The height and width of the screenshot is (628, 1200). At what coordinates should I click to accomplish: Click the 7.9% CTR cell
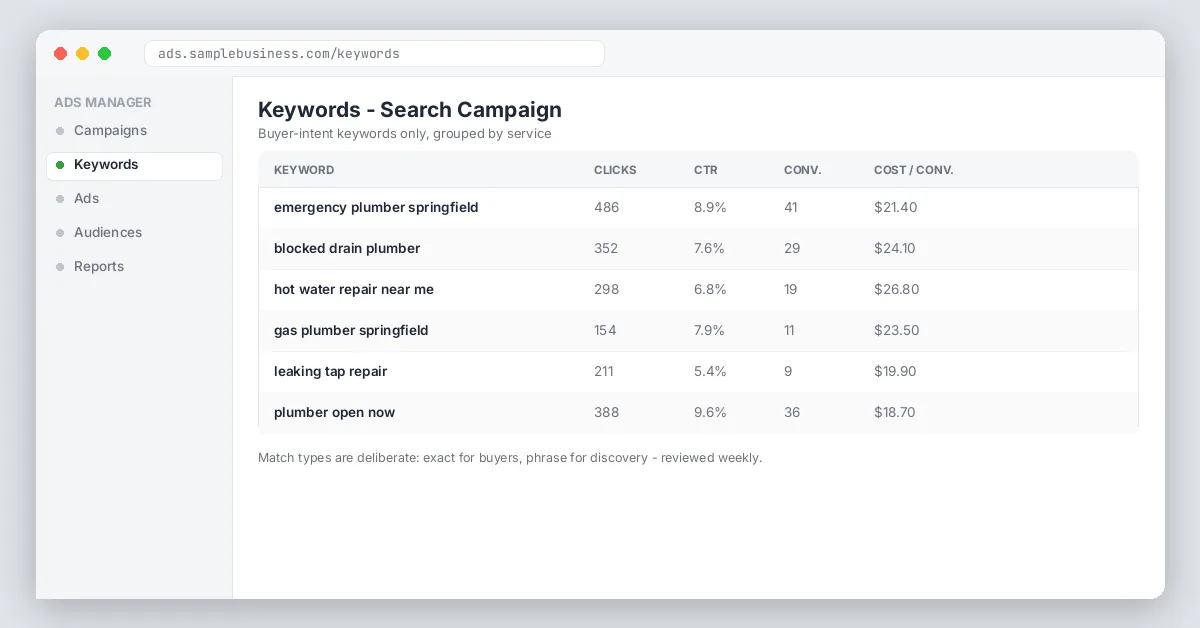click(x=710, y=331)
